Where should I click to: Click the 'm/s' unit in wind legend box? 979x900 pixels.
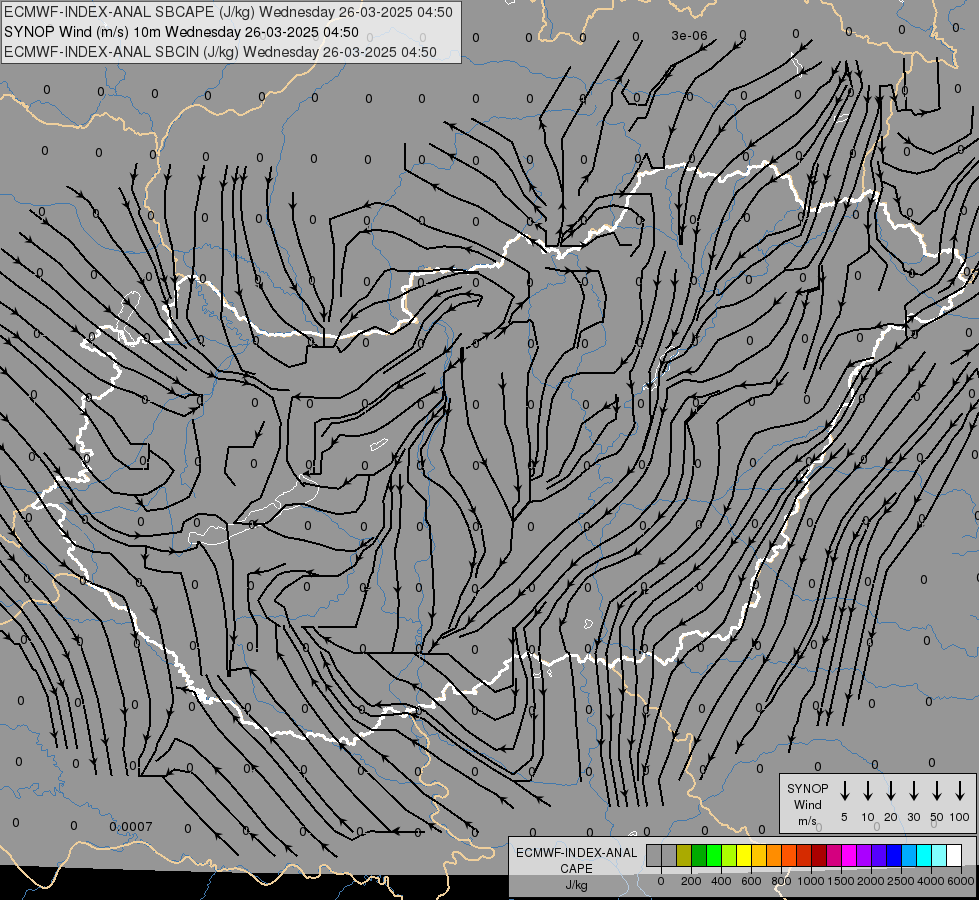point(807,821)
